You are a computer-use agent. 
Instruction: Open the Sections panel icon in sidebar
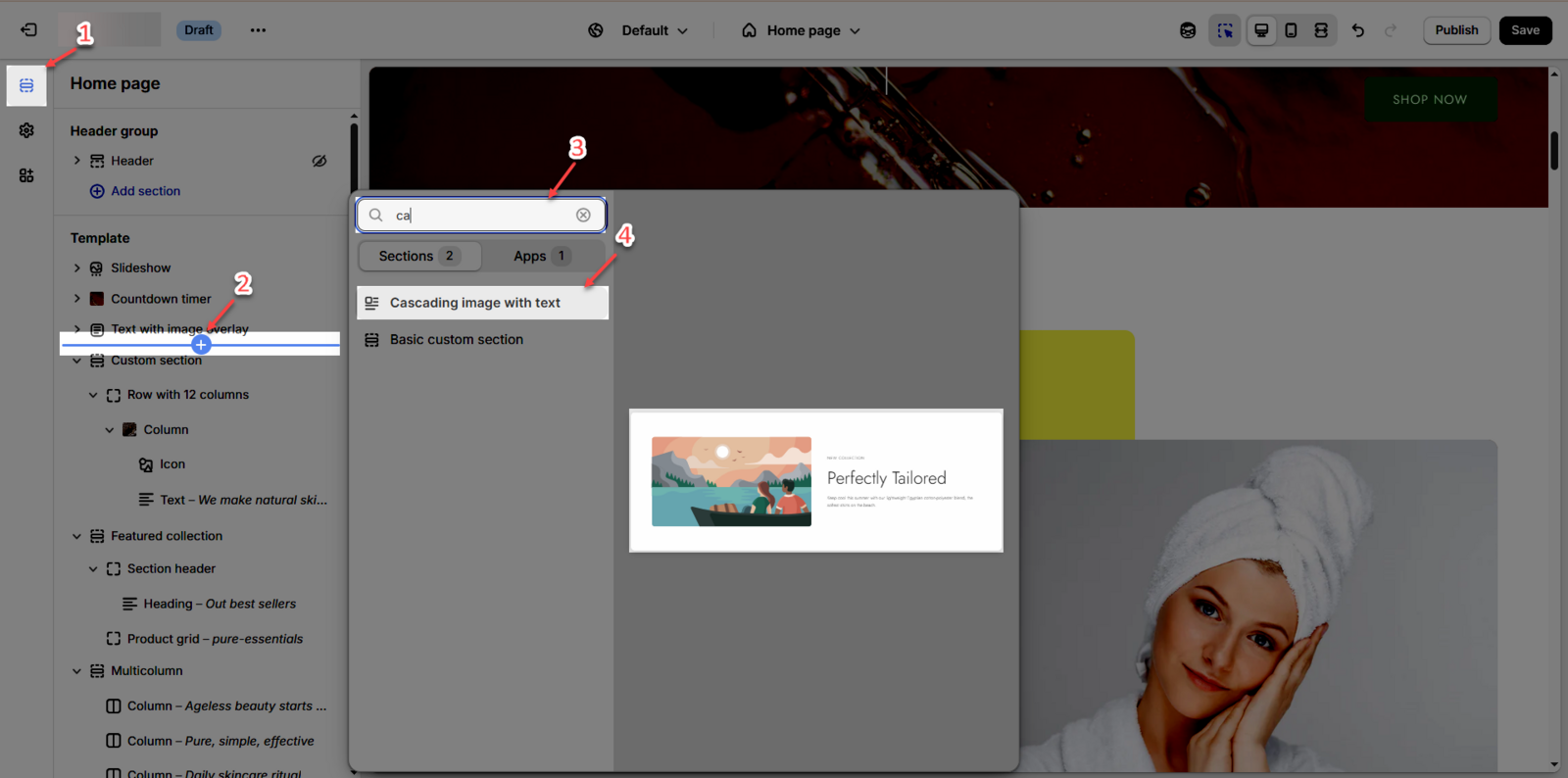point(26,86)
